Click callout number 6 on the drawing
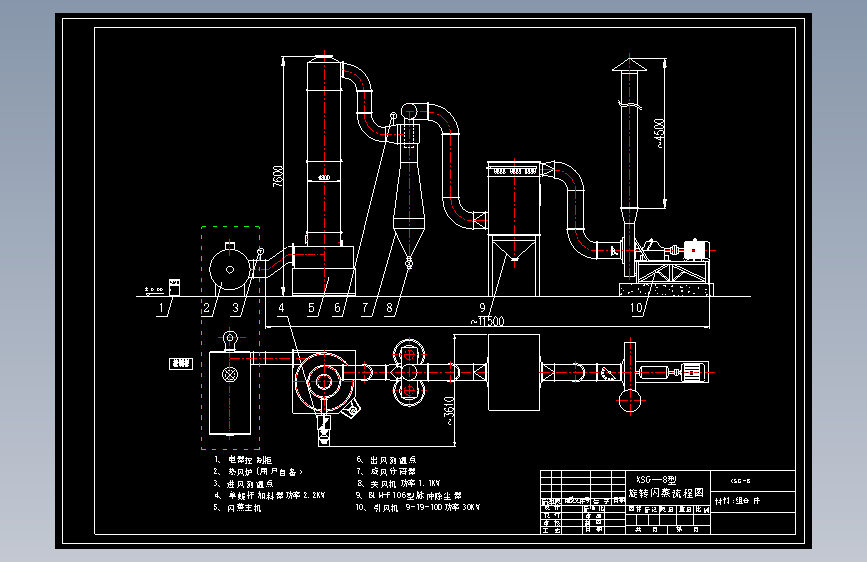867x562 pixels. coord(337,308)
